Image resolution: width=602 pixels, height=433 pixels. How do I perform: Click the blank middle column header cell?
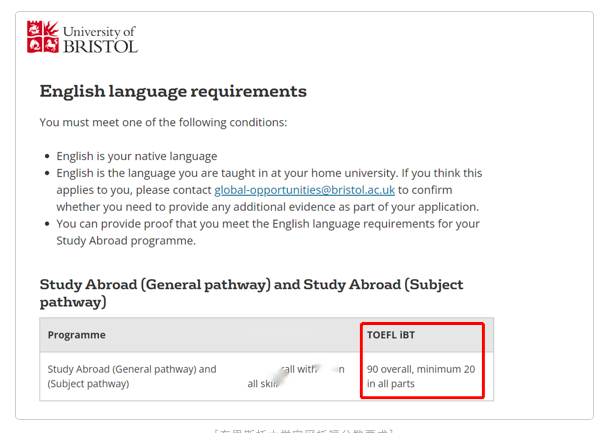pyautogui.click(x=298, y=335)
